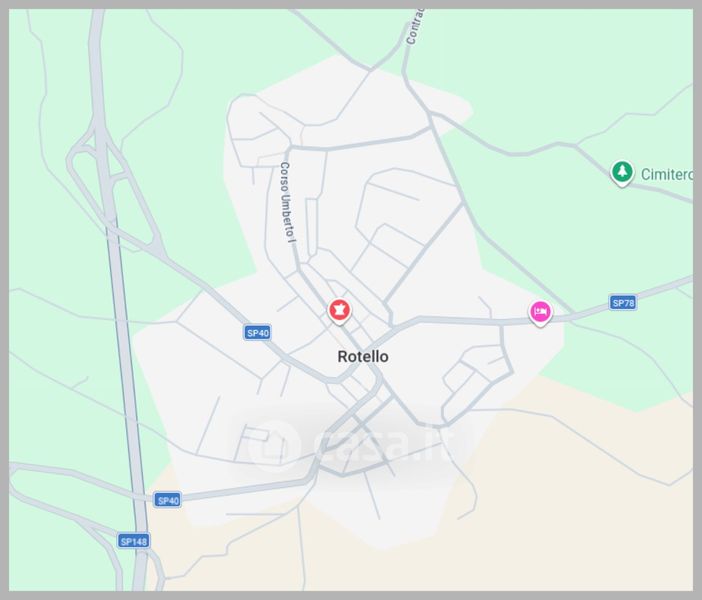Select the Rotello town label
The width and height of the screenshot is (702, 600).
pyautogui.click(x=363, y=357)
